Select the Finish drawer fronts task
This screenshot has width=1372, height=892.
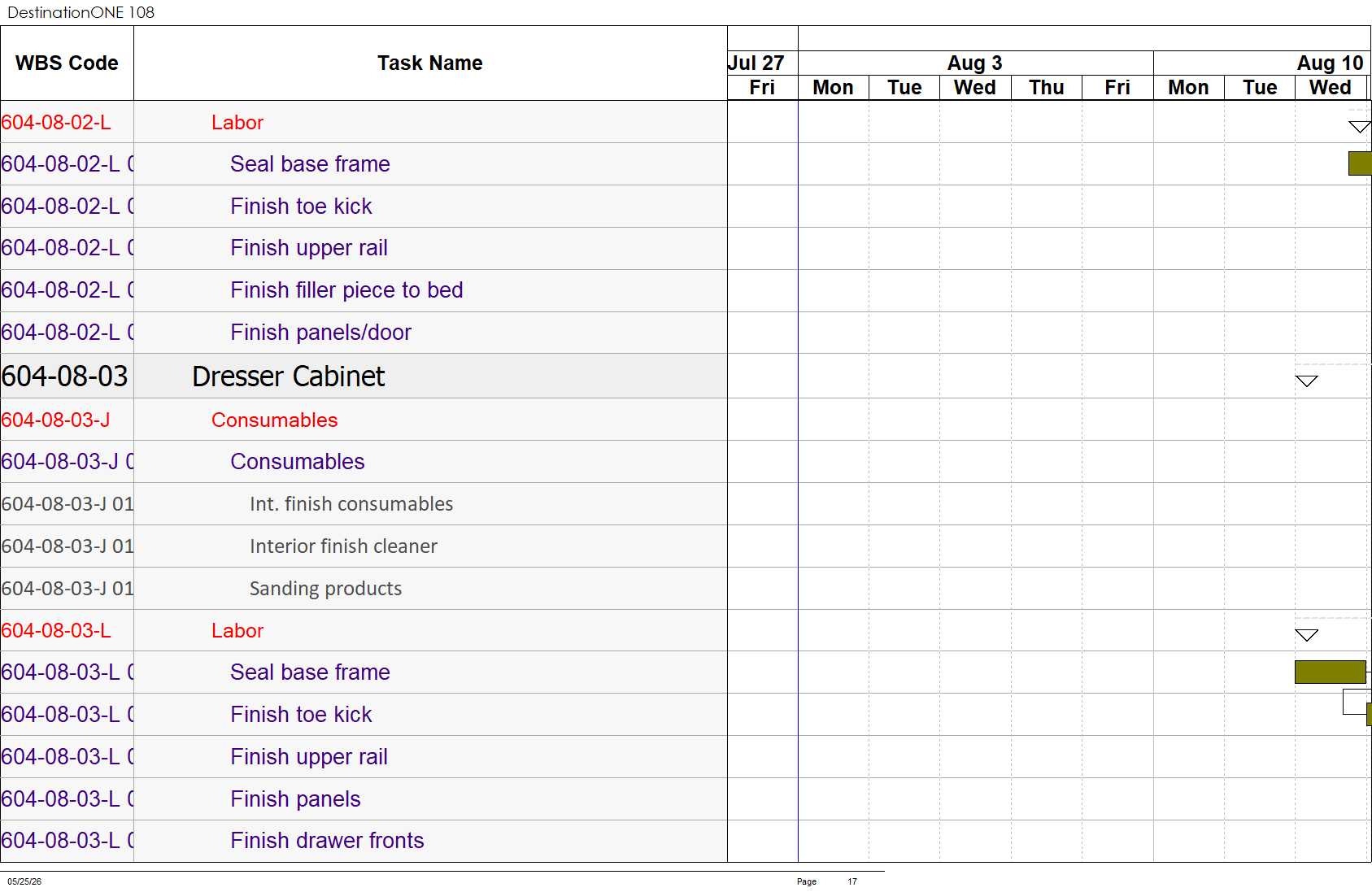coord(327,841)
